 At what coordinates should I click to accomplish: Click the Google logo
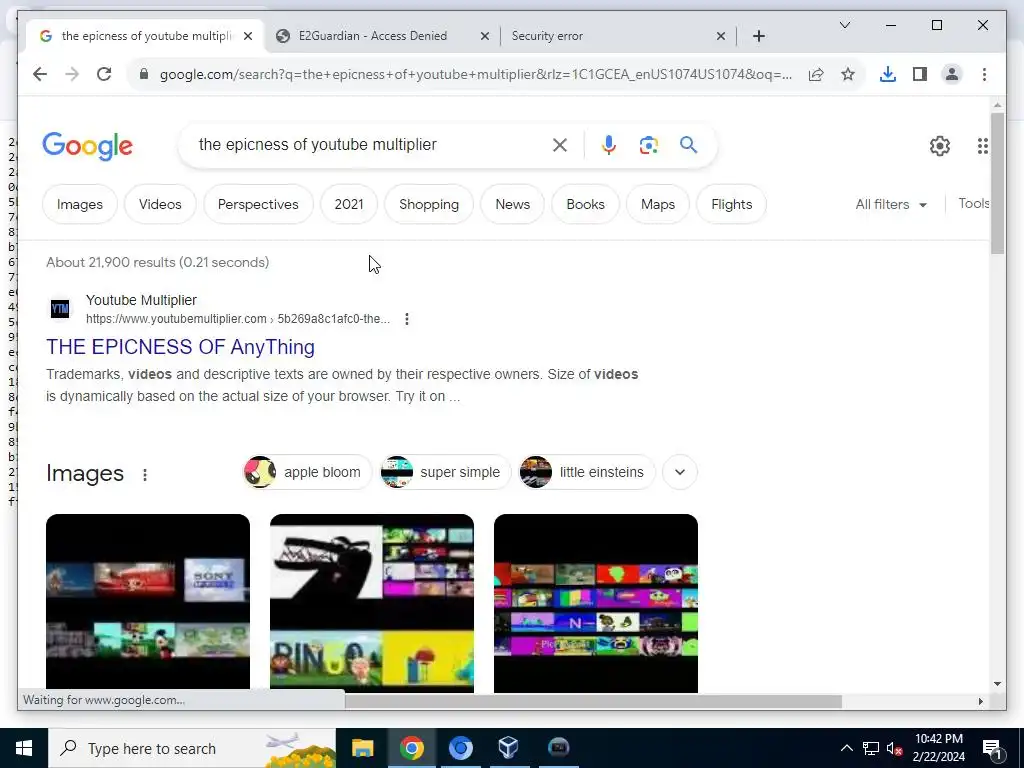pyautogui.click(x=88, y=146)
